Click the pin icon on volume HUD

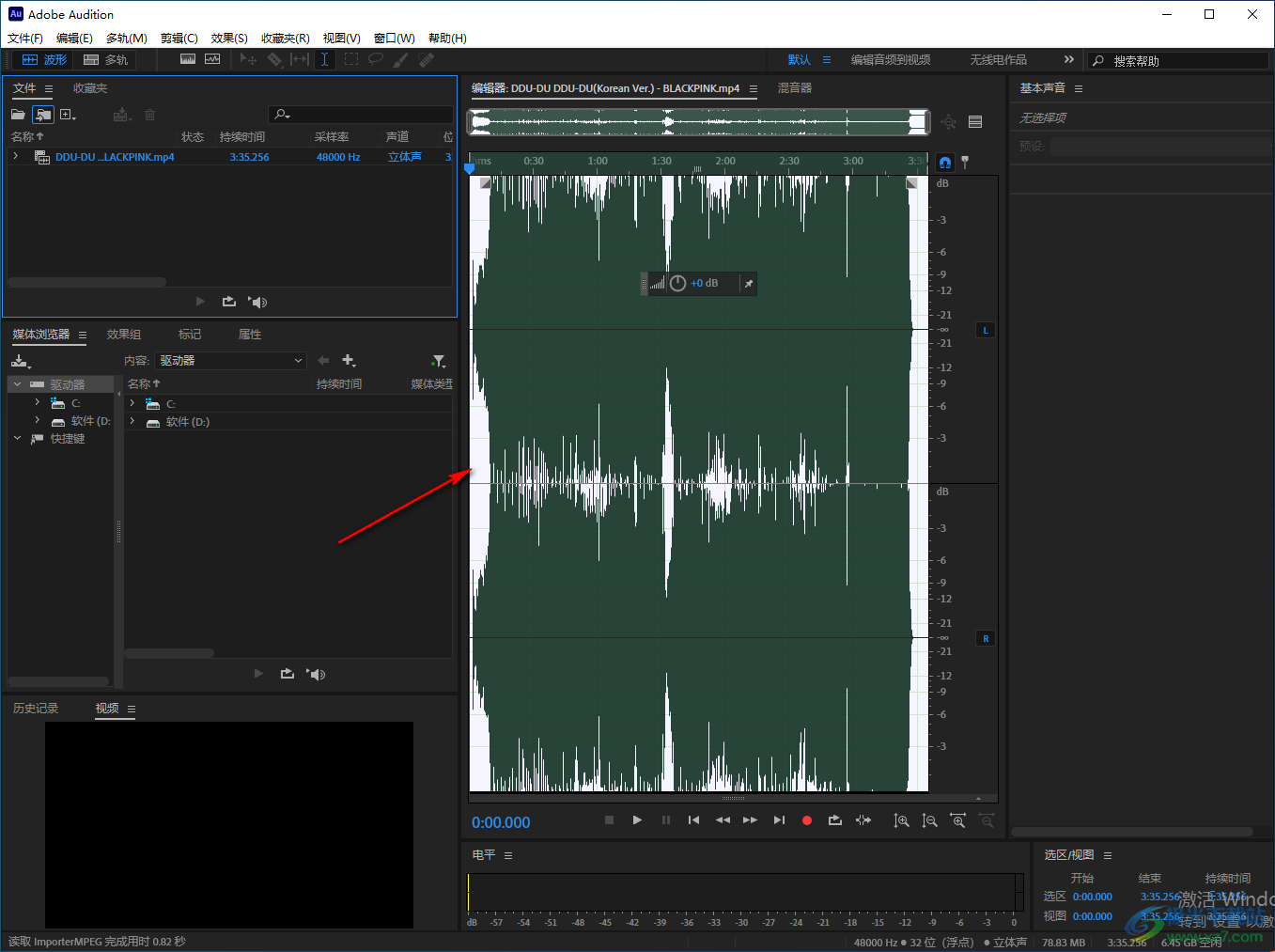[x=749, y=284]
